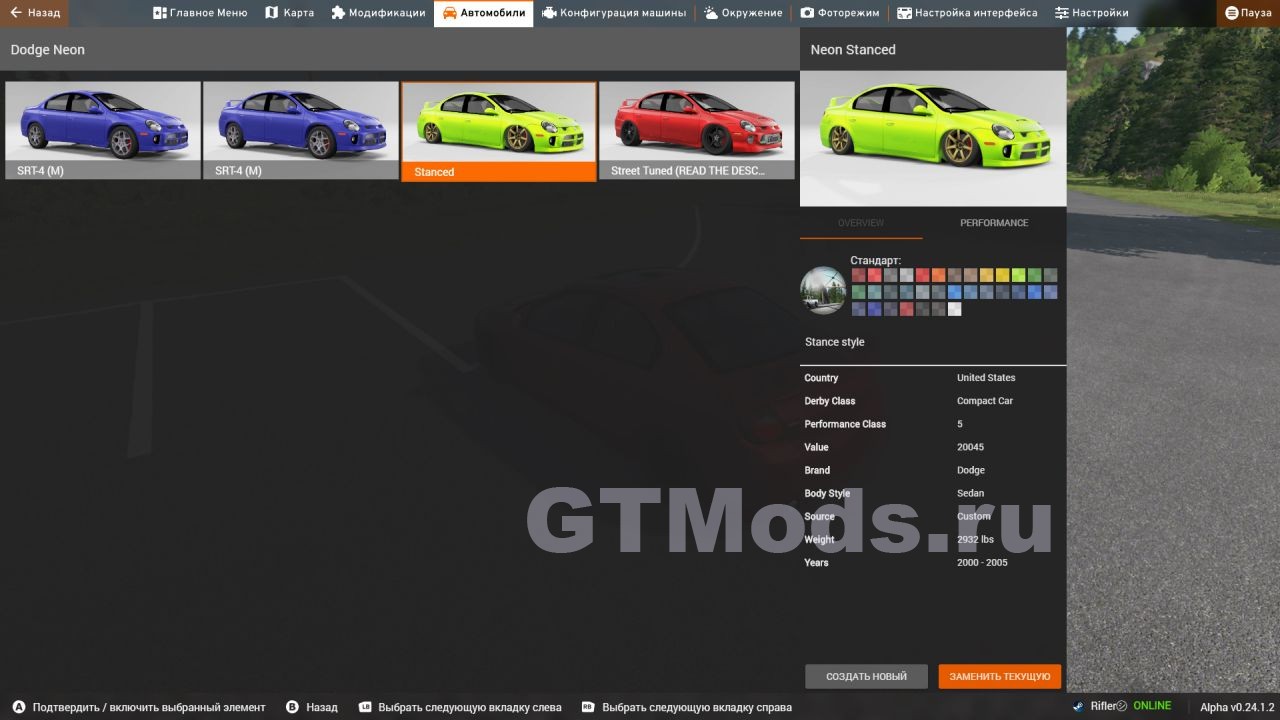Click Выбрать следующую вкладку слева hint

click(470, 707)
